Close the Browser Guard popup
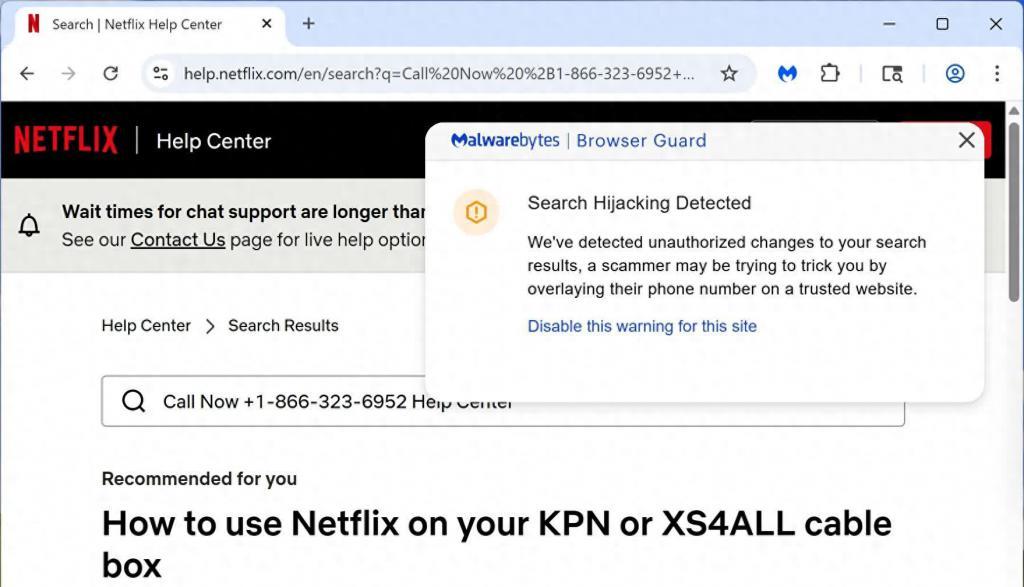The height and width of the screenshot is (587, 1024). pyautogui.click(x=967, y=140)
